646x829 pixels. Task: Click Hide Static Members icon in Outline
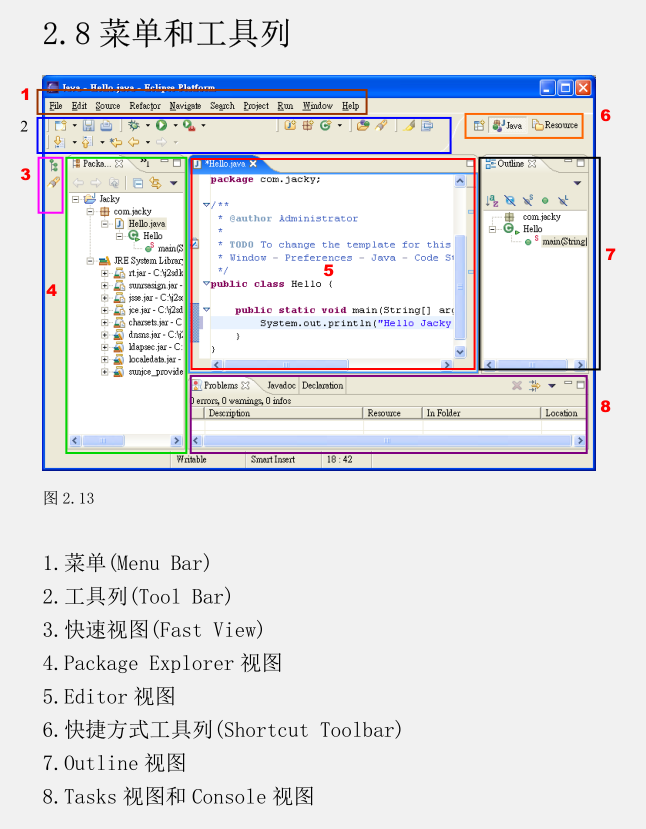(x=528, y=200)
